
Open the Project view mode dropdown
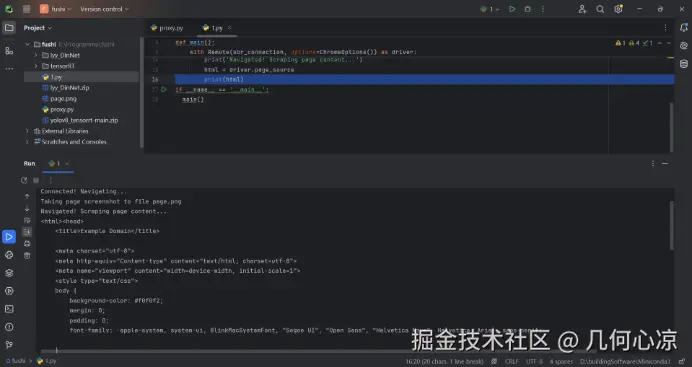click(38, 28)
